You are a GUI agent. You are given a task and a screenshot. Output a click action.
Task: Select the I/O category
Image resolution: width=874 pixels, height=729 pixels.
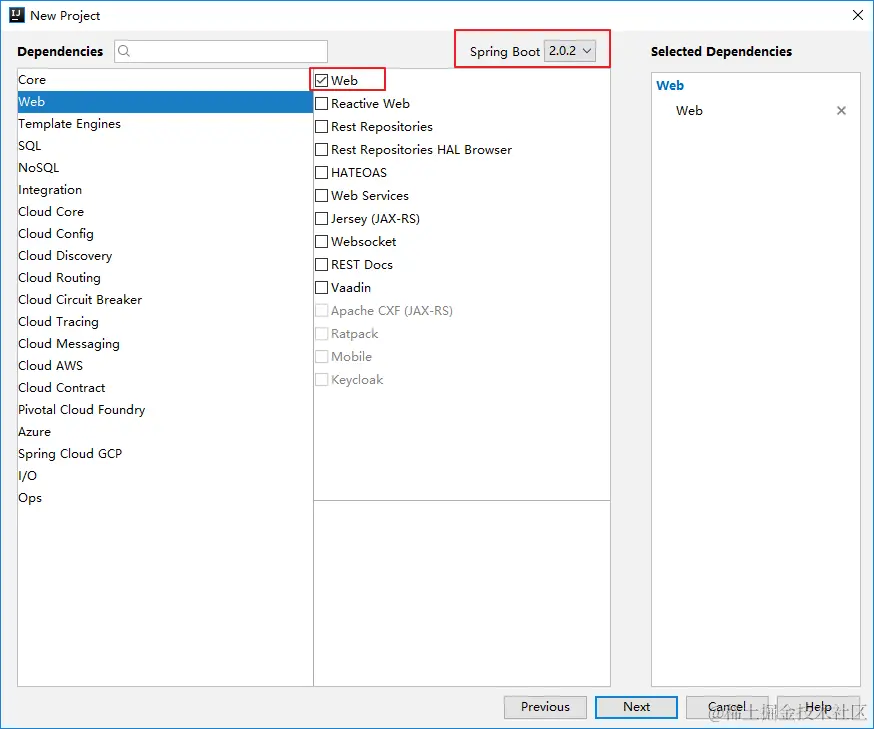pos(165,476)
